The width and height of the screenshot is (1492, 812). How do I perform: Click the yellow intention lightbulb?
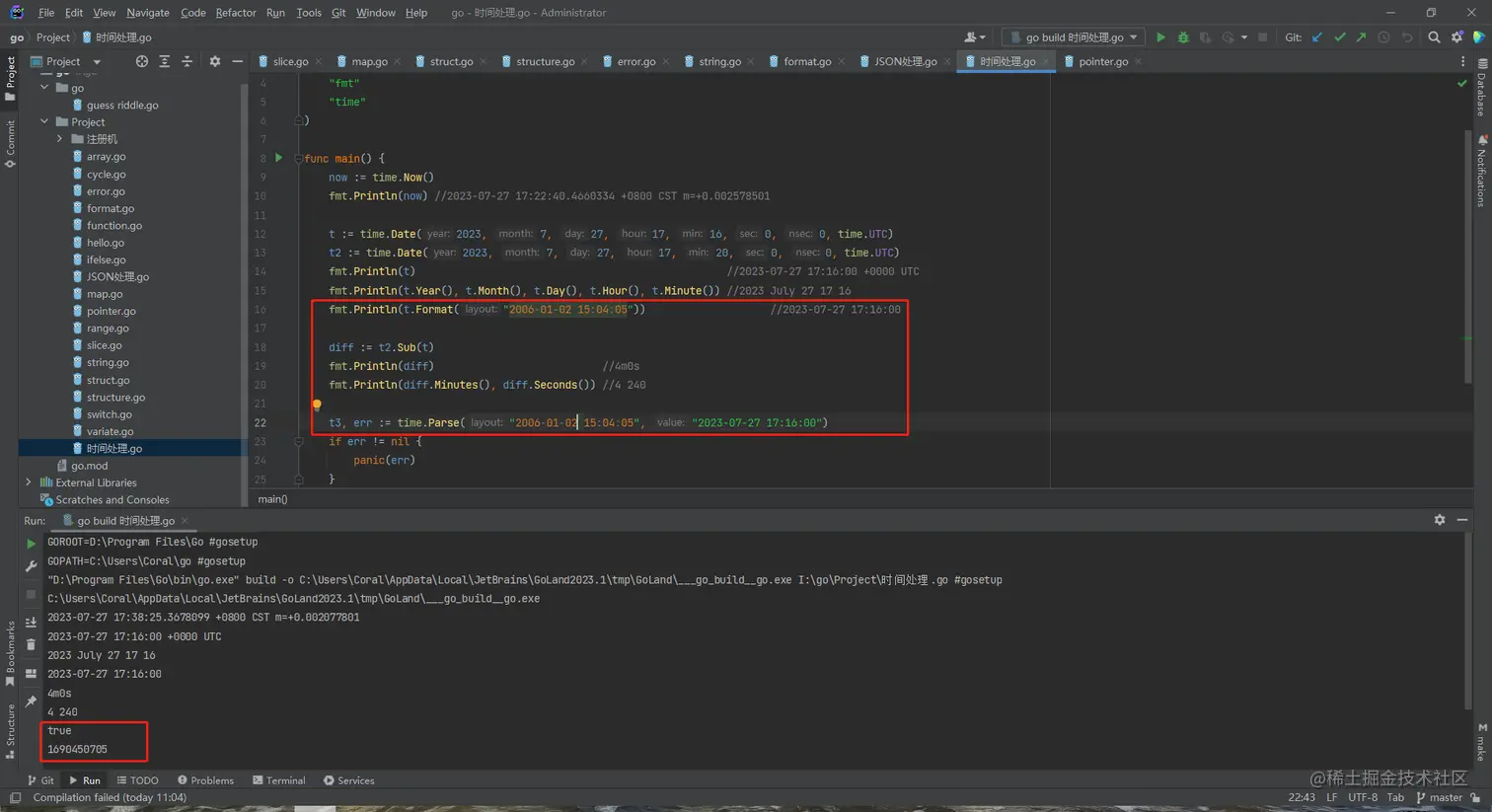tap(317, 405)
